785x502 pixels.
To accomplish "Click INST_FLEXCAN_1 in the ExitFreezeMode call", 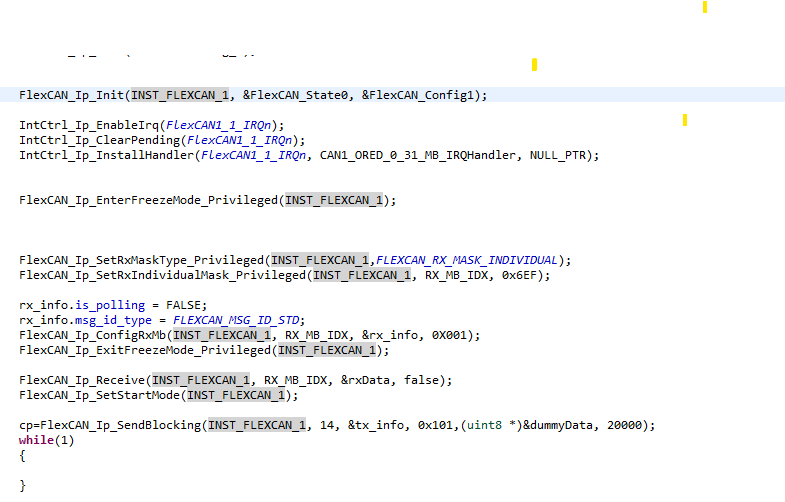I will pyautogui.click(x=327, y=350).
